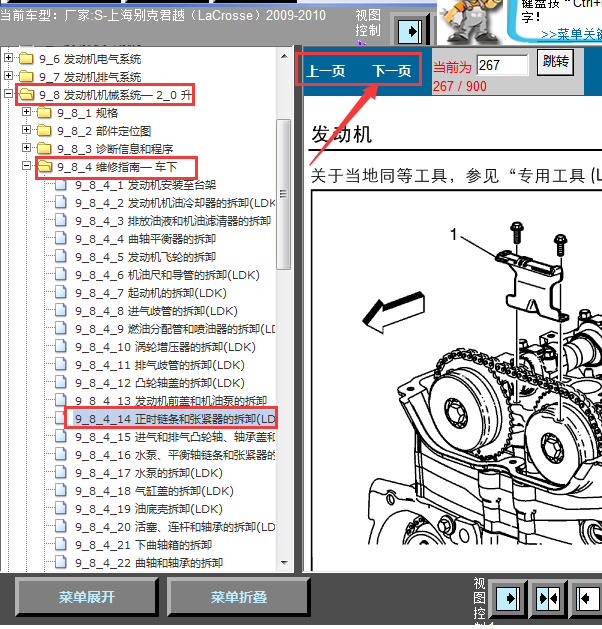The image size is (602, 629).
Task: Open 9_8_4_5 发动机飞轮的拆卸
Action: [x=145, y=257]
